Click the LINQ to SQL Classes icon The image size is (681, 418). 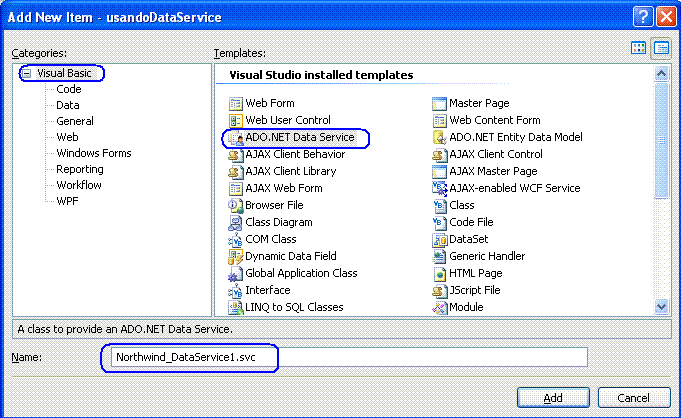coord(235,307)
